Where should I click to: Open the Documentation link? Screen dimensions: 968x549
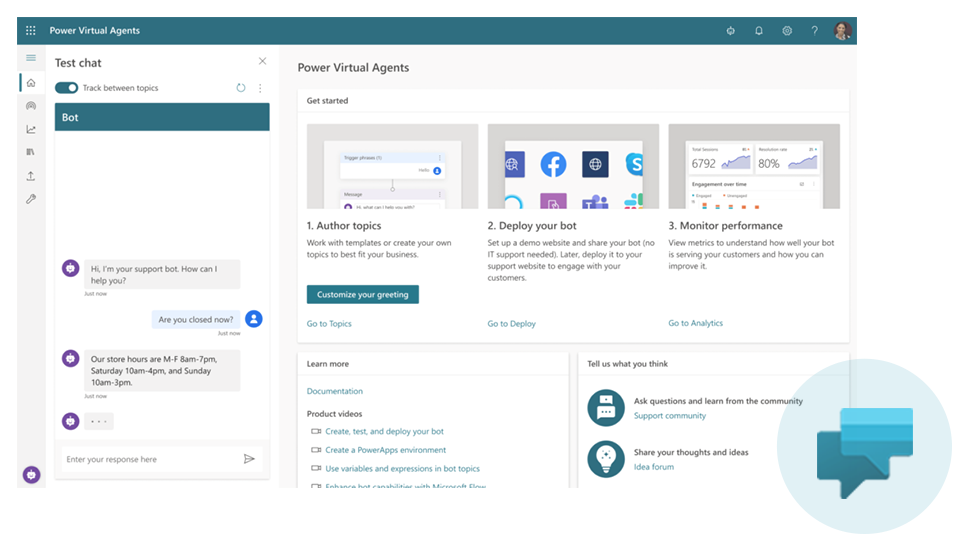coord(335,391)
